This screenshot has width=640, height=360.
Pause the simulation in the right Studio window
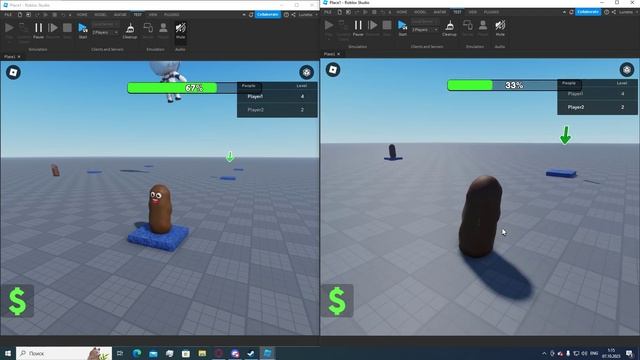coord(358,28)
